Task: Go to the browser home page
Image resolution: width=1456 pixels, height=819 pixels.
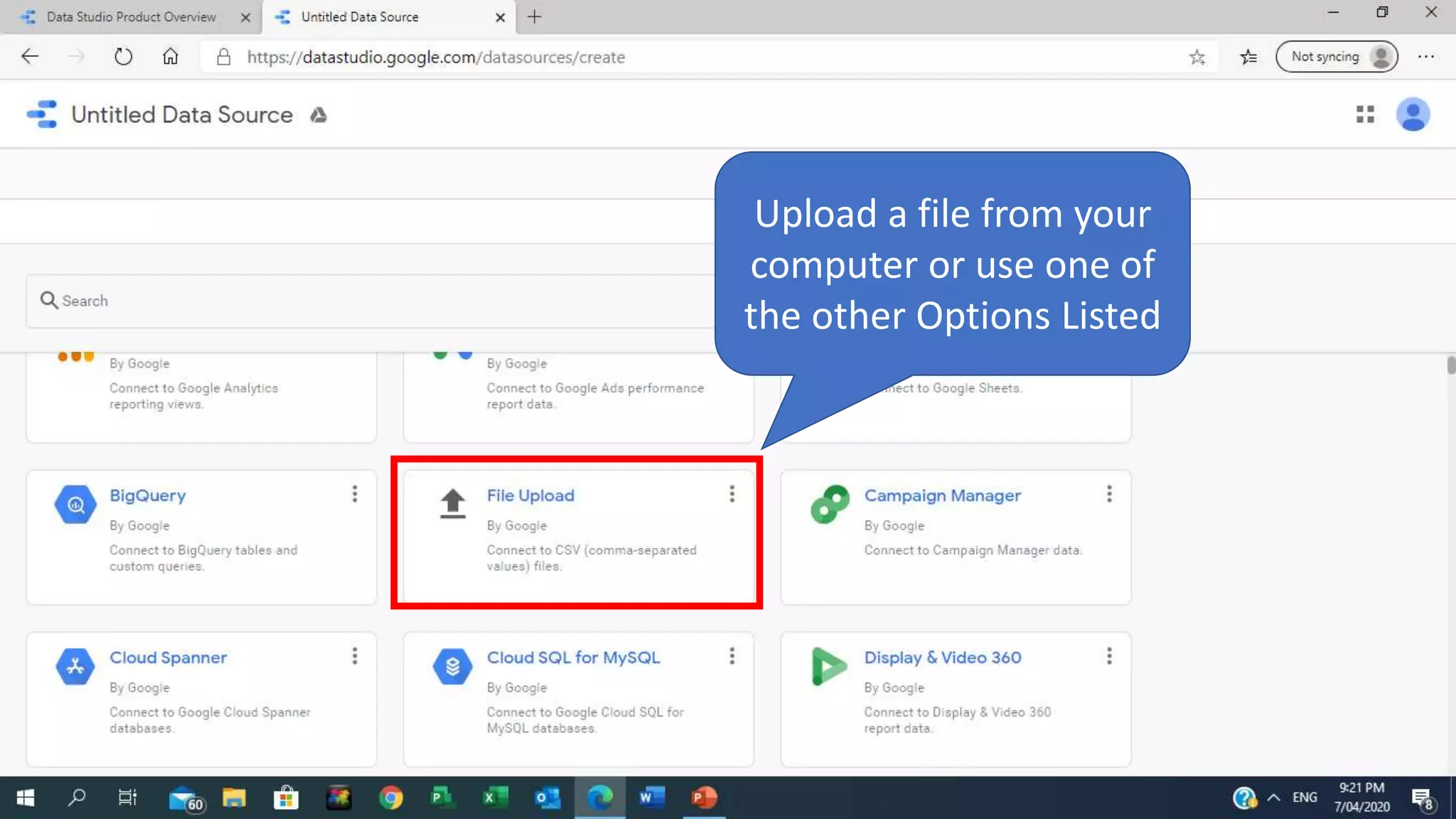Action: [170, 57]
